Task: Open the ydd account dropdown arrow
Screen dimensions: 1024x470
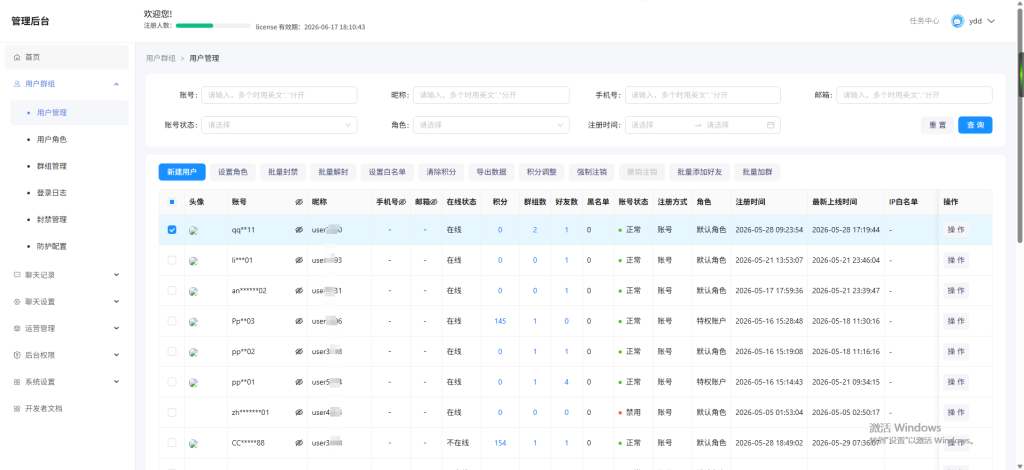Action: click(991, 21)
